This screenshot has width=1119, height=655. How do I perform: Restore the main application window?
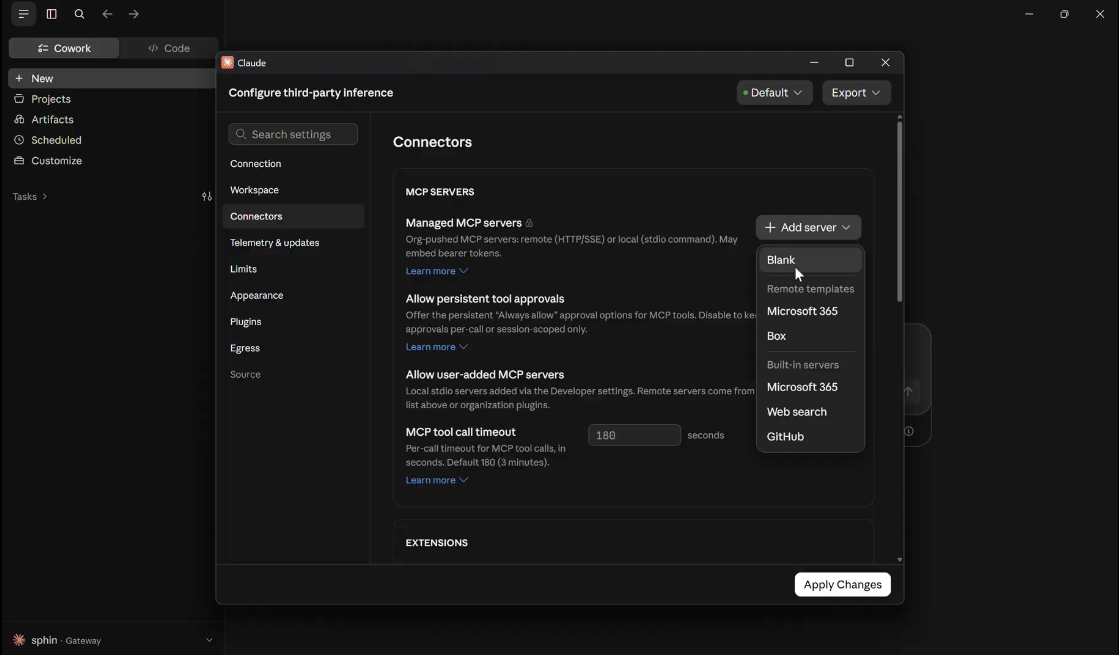coord(1064,14)
